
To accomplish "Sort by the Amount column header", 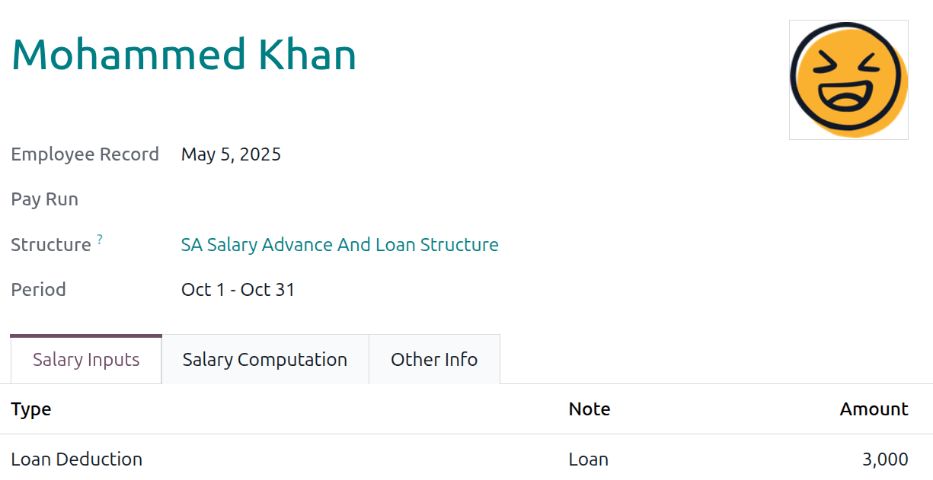I will (874, 409).
